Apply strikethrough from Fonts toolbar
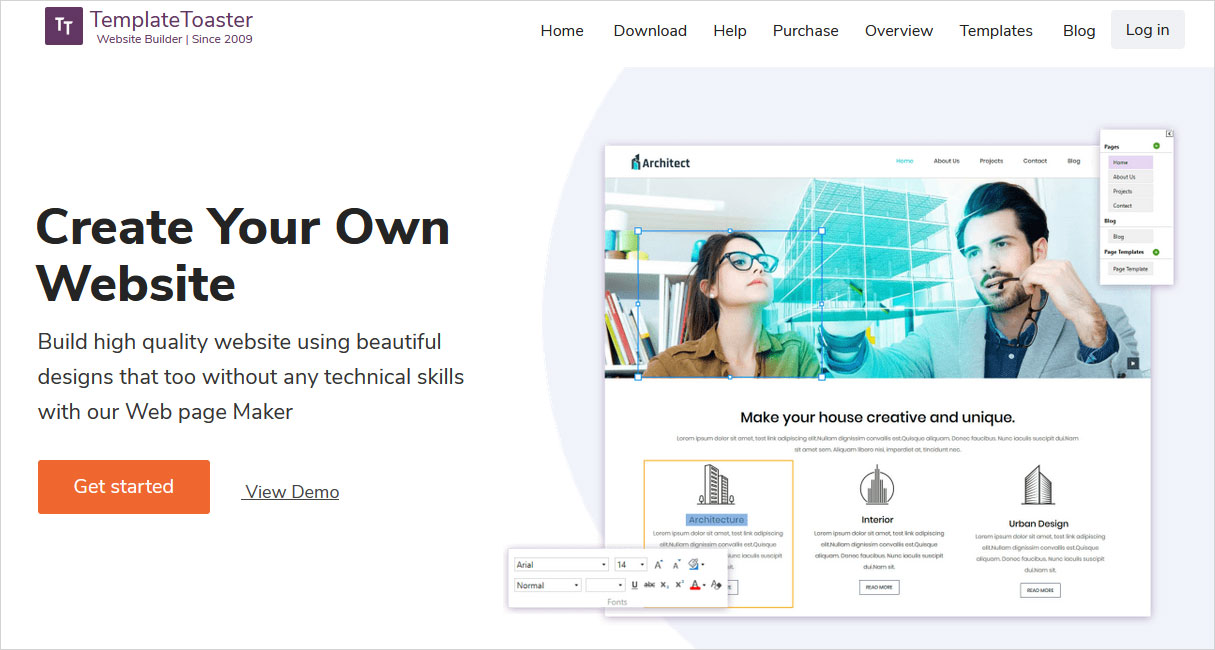Viewport: 1215px width, 650px height. pos(649,585)
